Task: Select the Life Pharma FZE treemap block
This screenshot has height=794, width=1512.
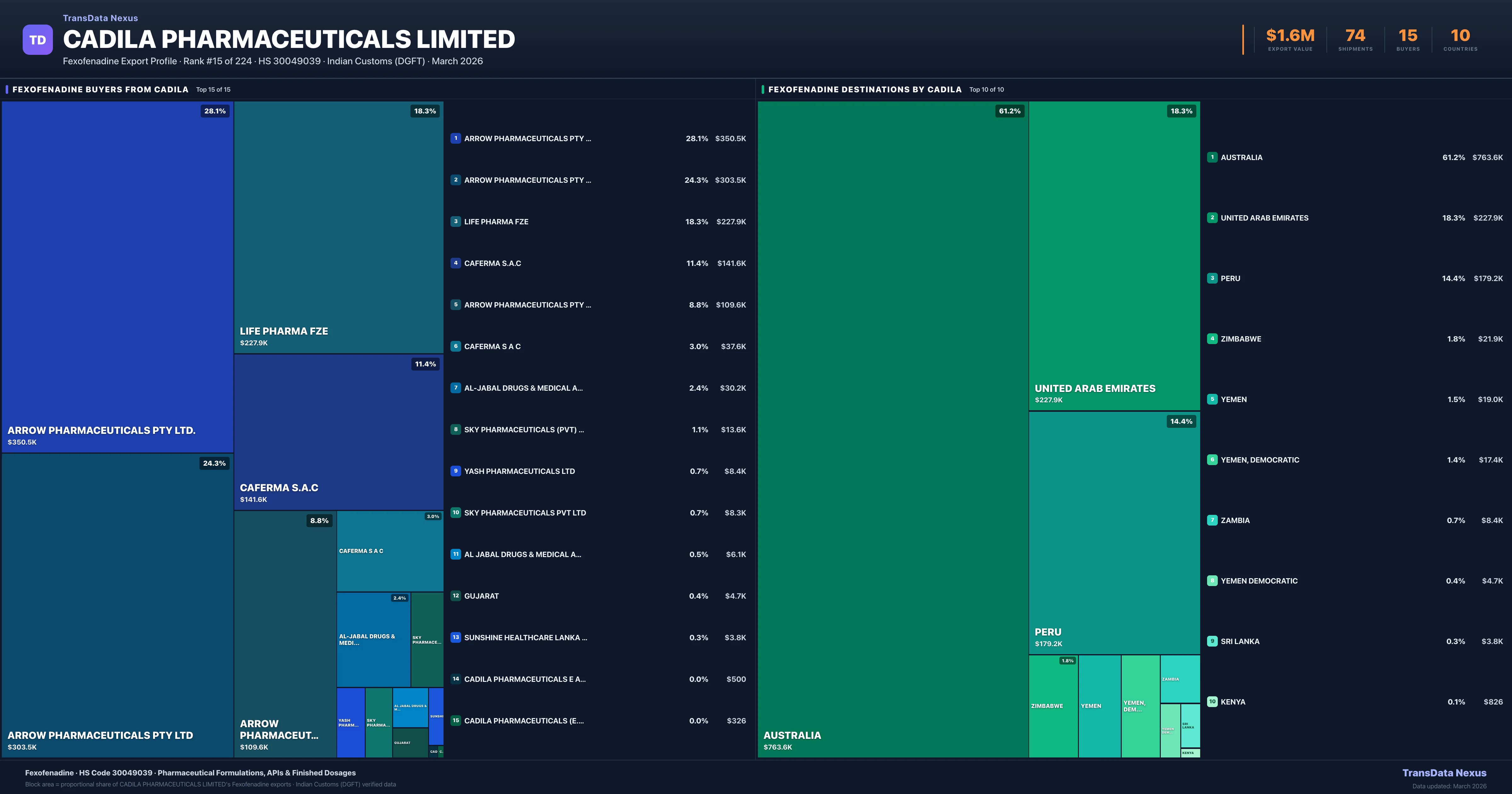Action: 338,227
